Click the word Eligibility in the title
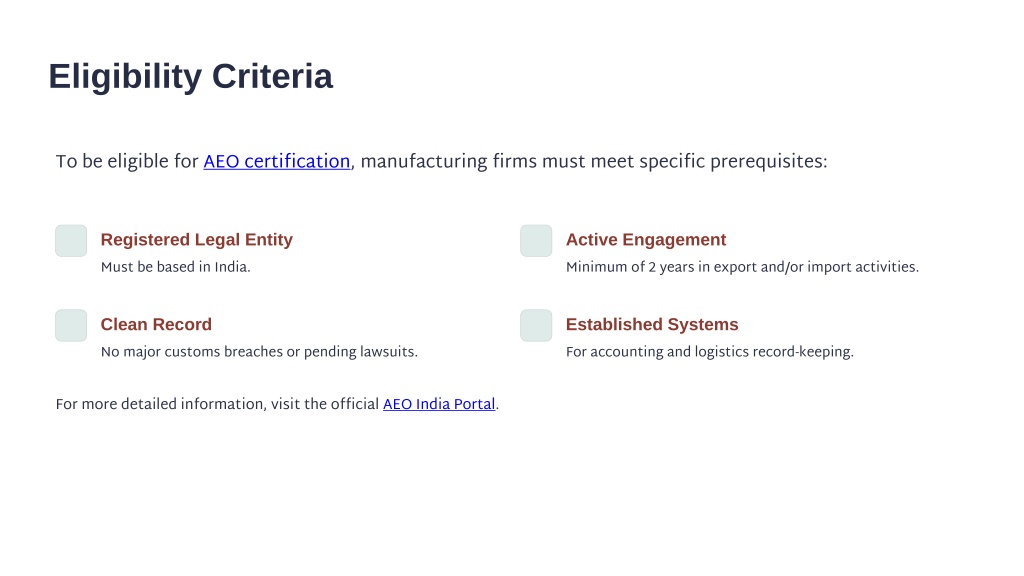The width and height of the screenshot is (1024, 576). coord(125,77)
